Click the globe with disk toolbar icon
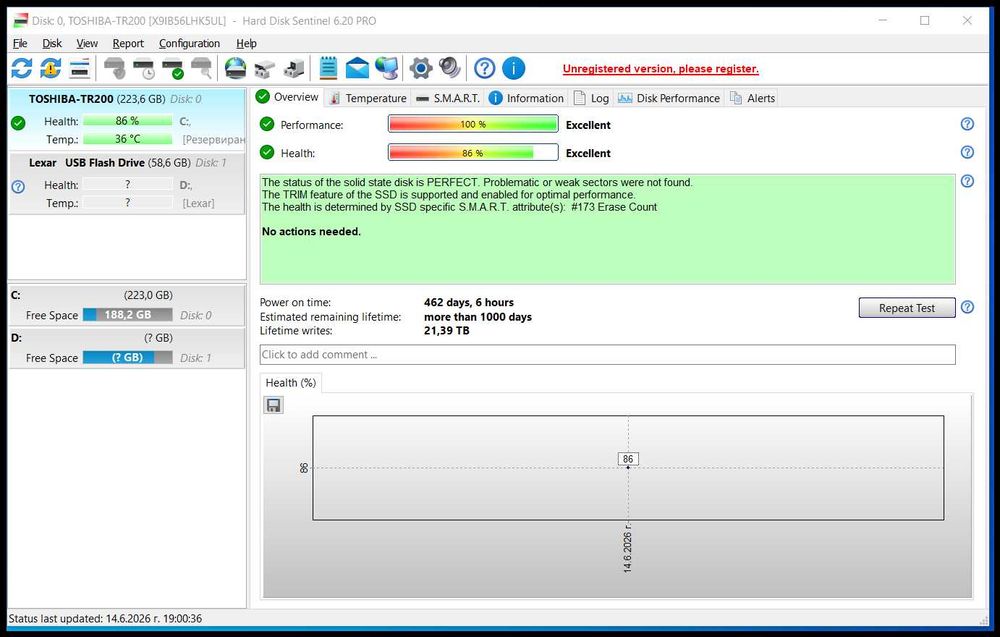Image resolution: width=1000 pixels, height=637 pixels. pyautogui.click(x=235, y=68)
